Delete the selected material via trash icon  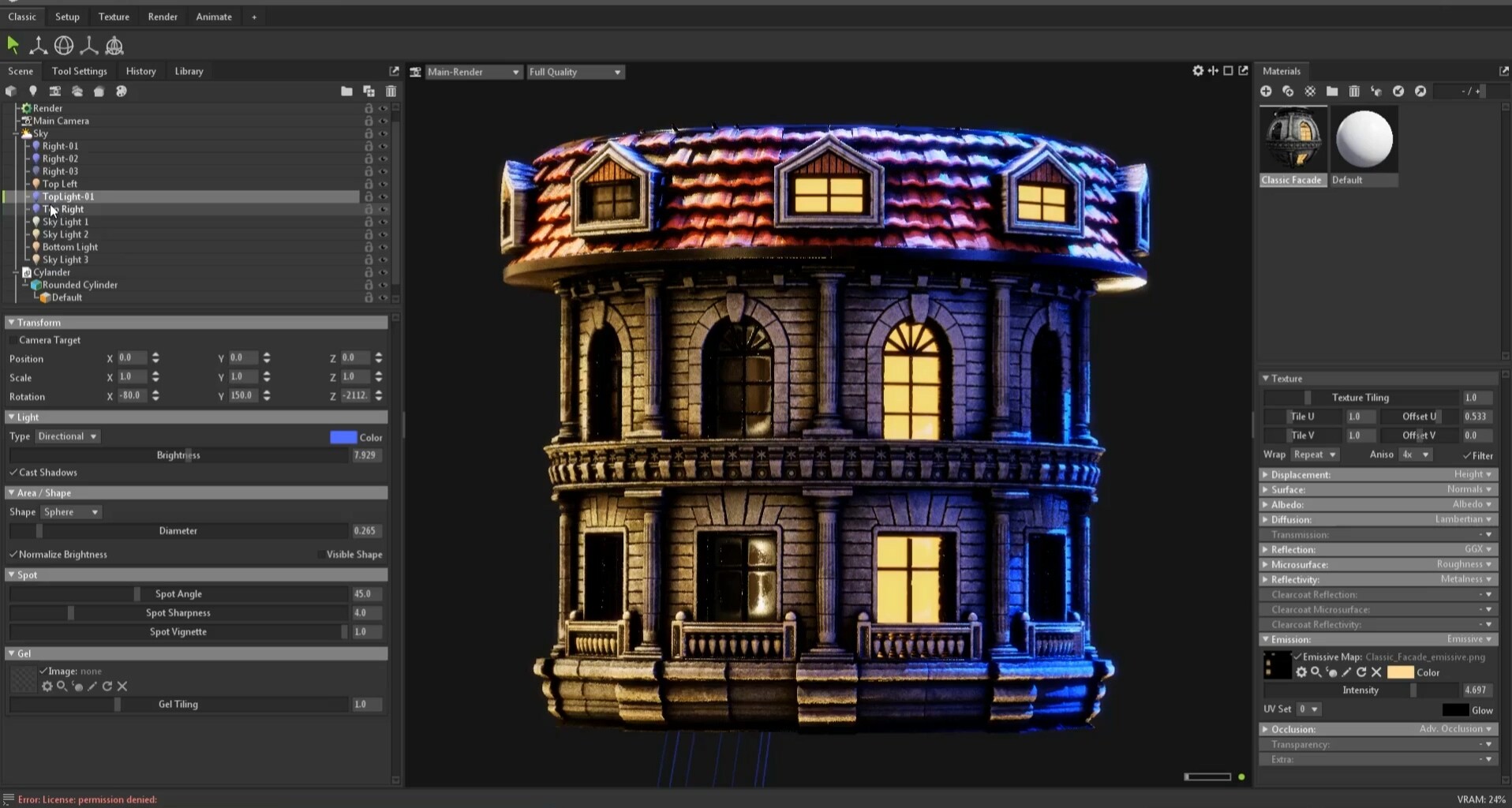coord(1354,92)
